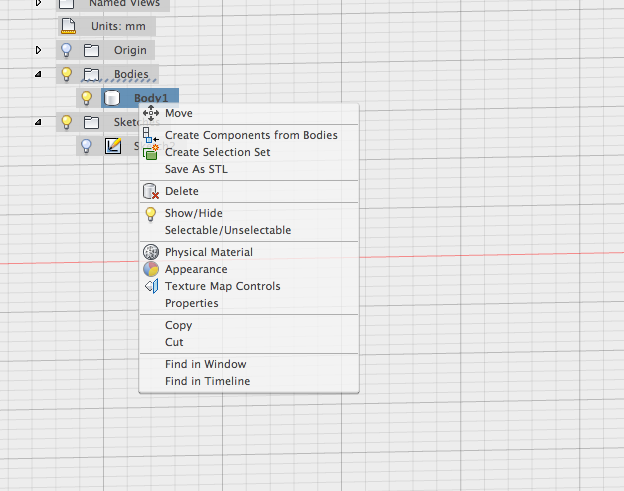Click the Origin folder icon
Image resolution: width=624 pixels, height=491 pixels.
pyautogui.click(x=92, y=51)
